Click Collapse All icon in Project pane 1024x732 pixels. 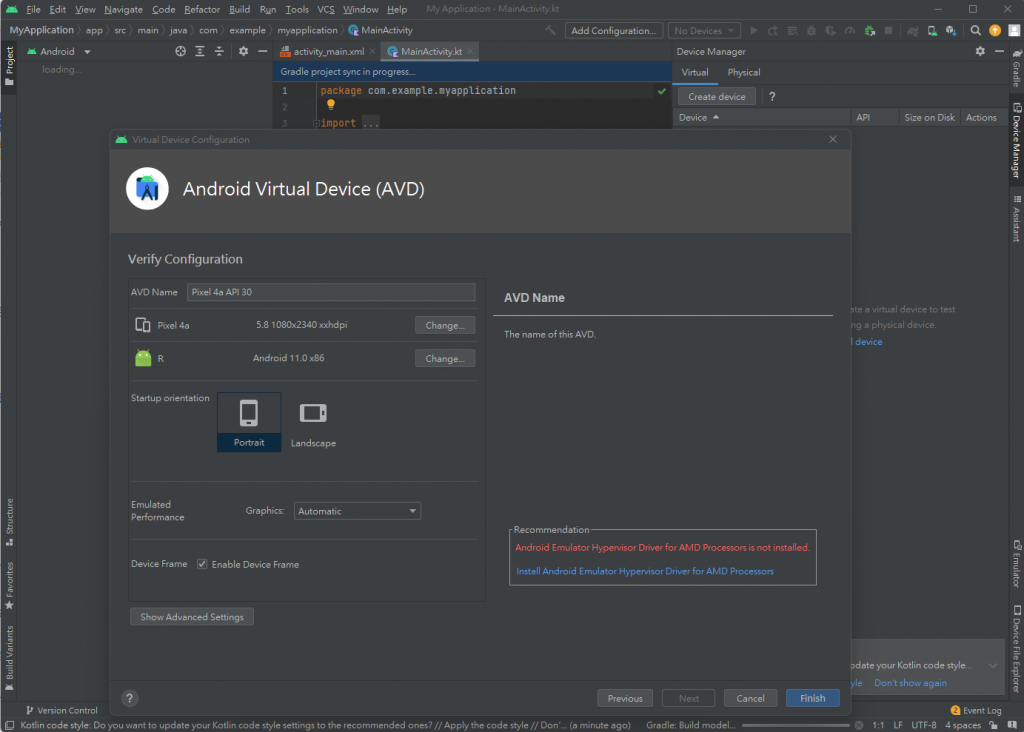pyautogui.click(x=219, y=51)
